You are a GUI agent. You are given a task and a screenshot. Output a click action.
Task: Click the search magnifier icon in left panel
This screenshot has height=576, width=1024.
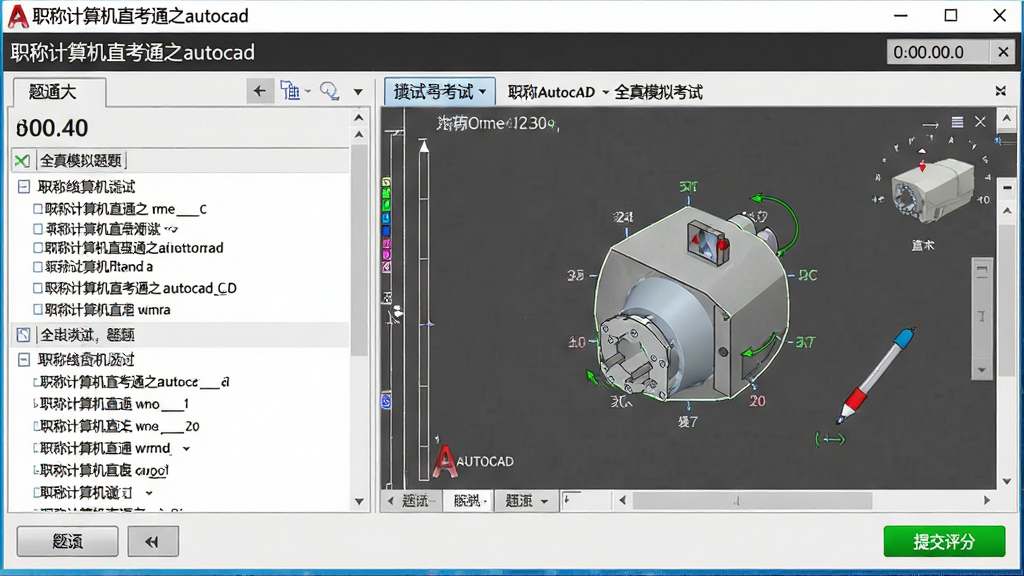(329, 91)
